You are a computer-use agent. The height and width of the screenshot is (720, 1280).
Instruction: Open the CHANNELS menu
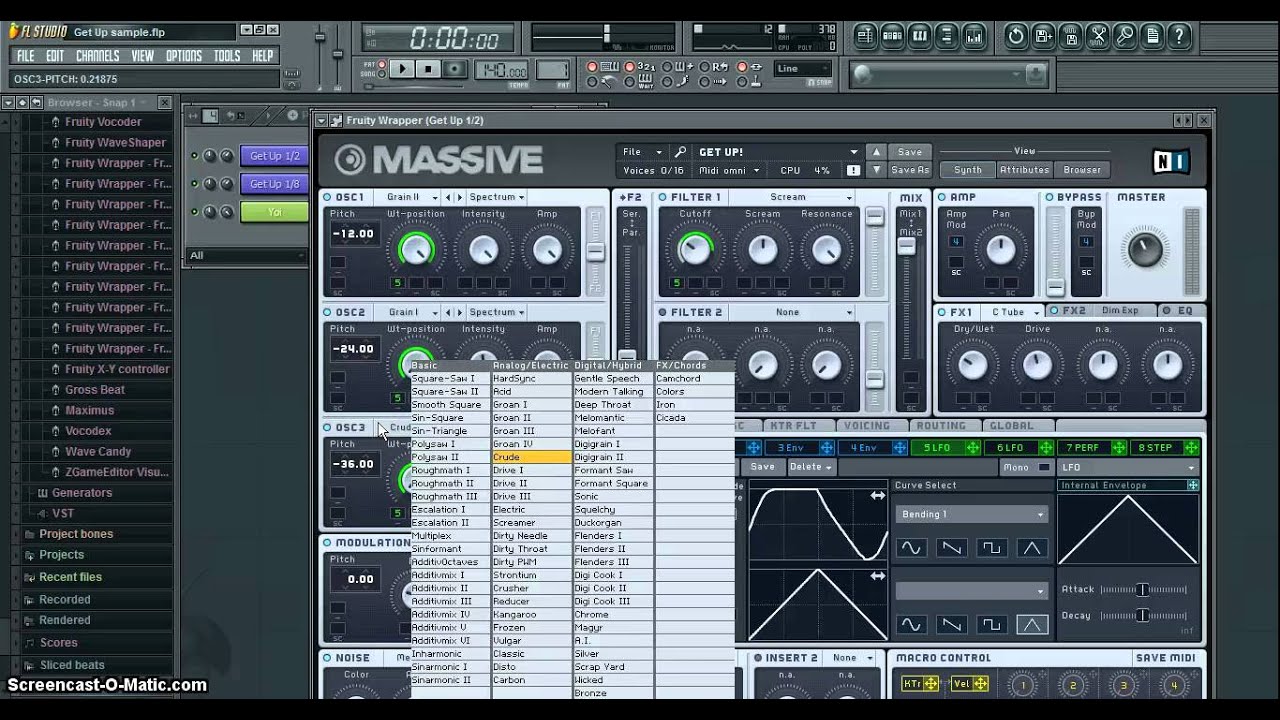97,56
